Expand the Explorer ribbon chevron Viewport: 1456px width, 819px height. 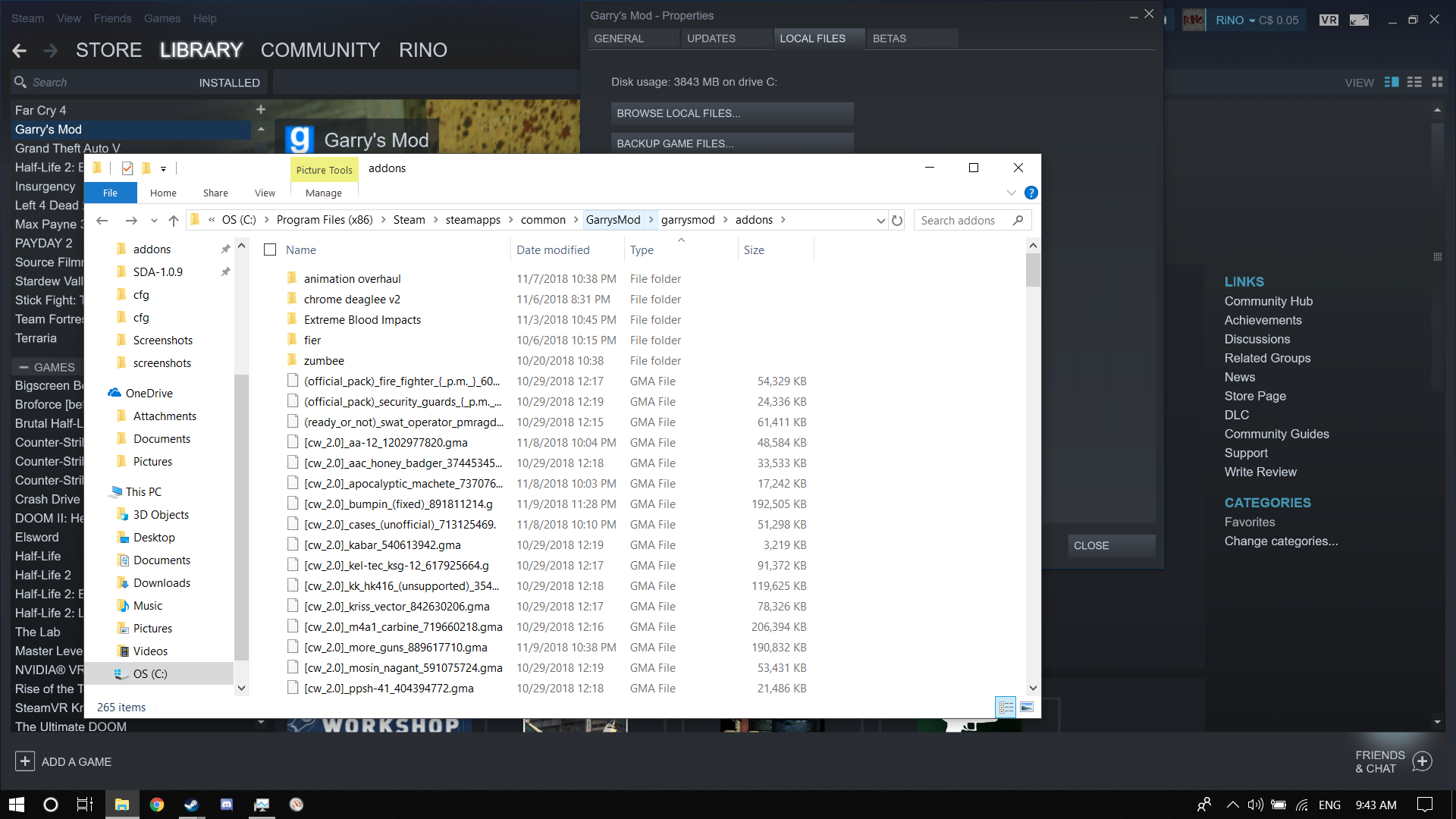pos(1011,193)
